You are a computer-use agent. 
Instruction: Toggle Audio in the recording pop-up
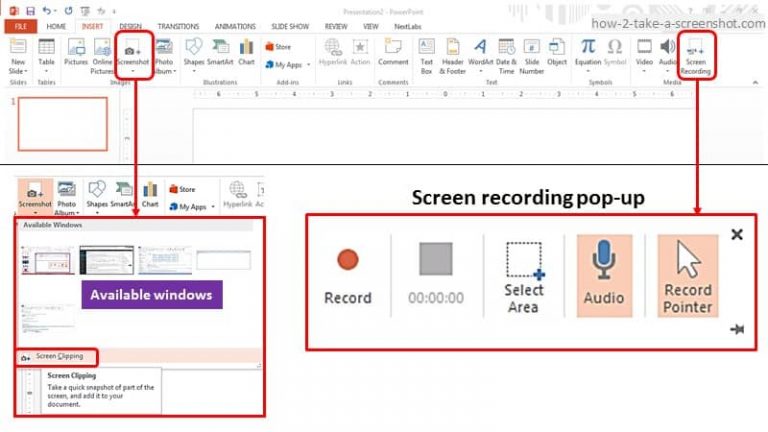pyautogui.click(x=604, y=275)
